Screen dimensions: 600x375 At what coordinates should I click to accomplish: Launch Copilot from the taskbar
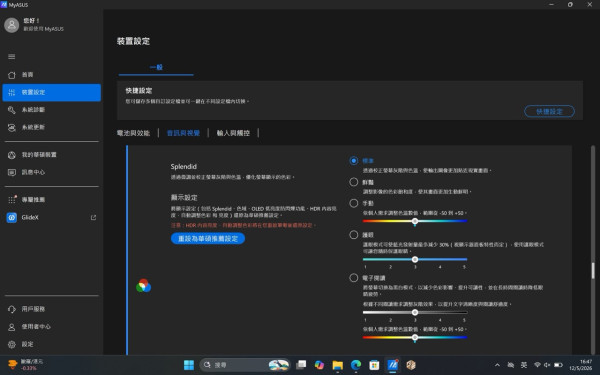tap(319, 365)
